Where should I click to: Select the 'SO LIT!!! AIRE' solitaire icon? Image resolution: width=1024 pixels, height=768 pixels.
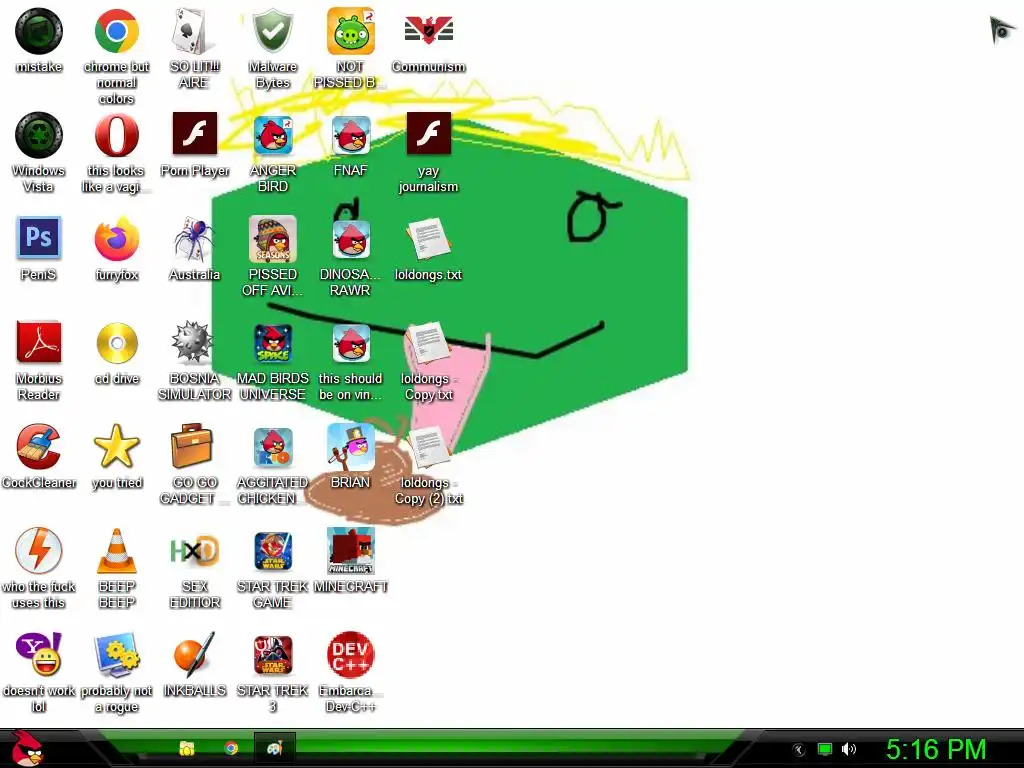[194, 31]
